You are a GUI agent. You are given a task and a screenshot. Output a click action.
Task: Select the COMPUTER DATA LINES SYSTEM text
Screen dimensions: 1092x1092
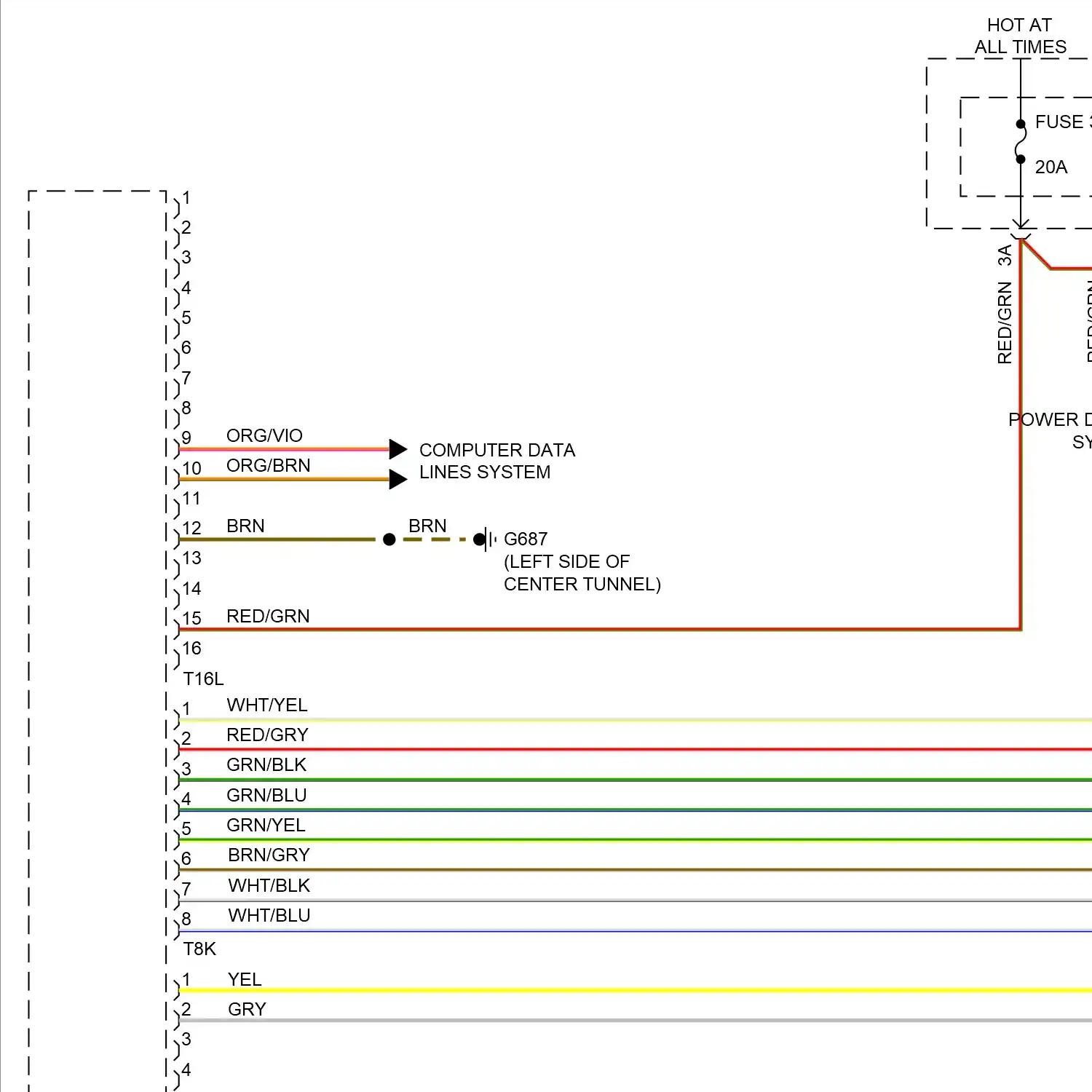coord(497,461)
